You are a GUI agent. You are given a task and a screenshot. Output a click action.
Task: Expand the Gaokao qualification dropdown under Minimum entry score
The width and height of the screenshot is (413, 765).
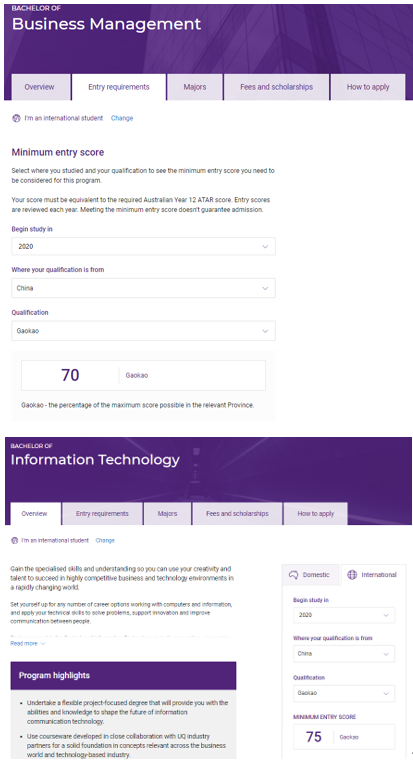point(143,331)
